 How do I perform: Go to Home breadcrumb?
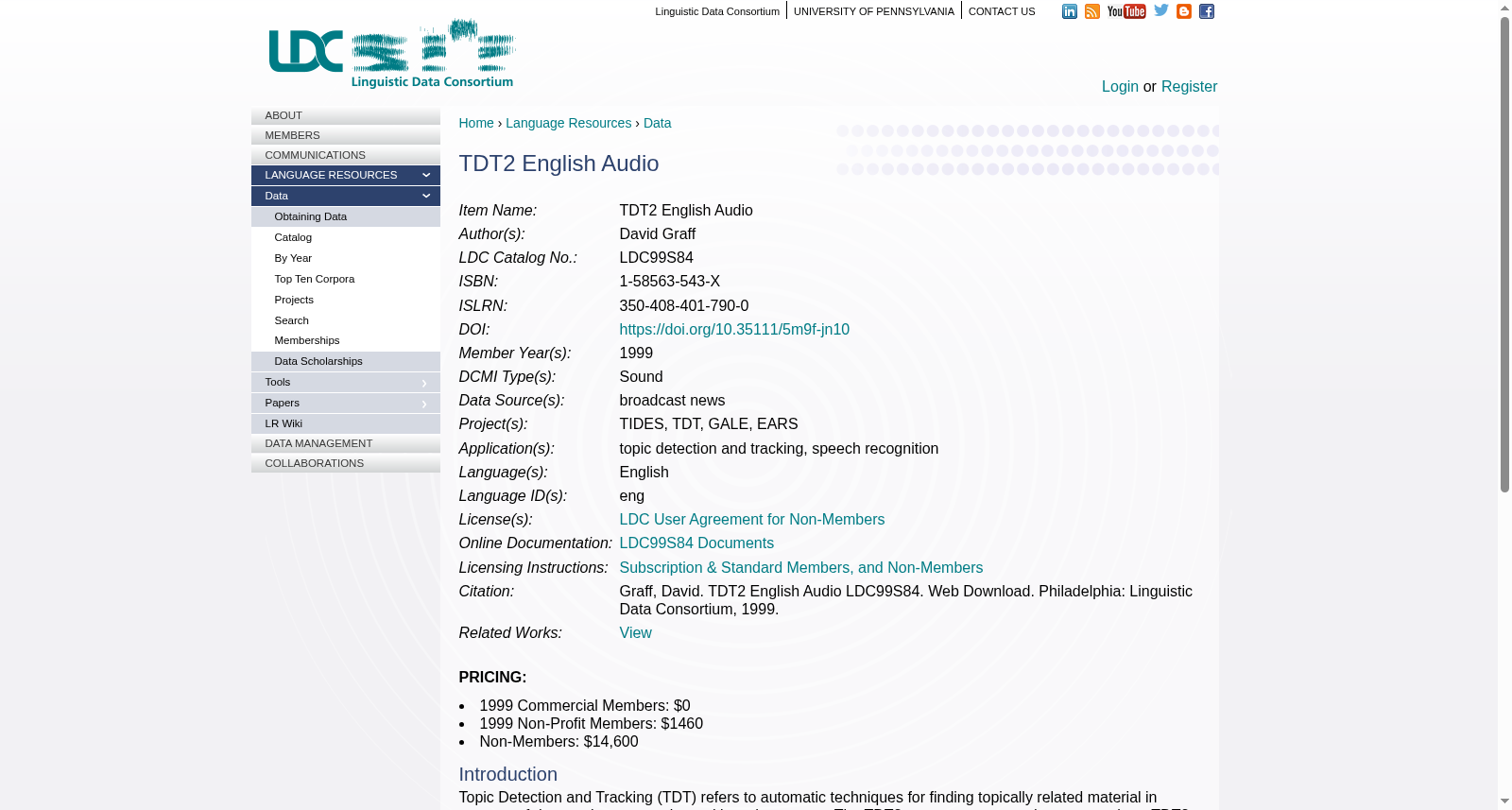click(476, 123)
